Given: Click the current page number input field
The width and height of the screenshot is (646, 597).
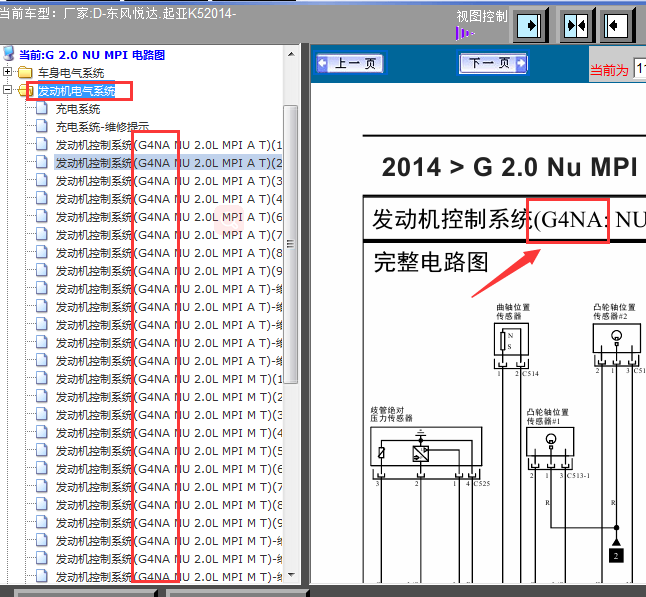Looking at the screenshot, I should coord(640,68).
